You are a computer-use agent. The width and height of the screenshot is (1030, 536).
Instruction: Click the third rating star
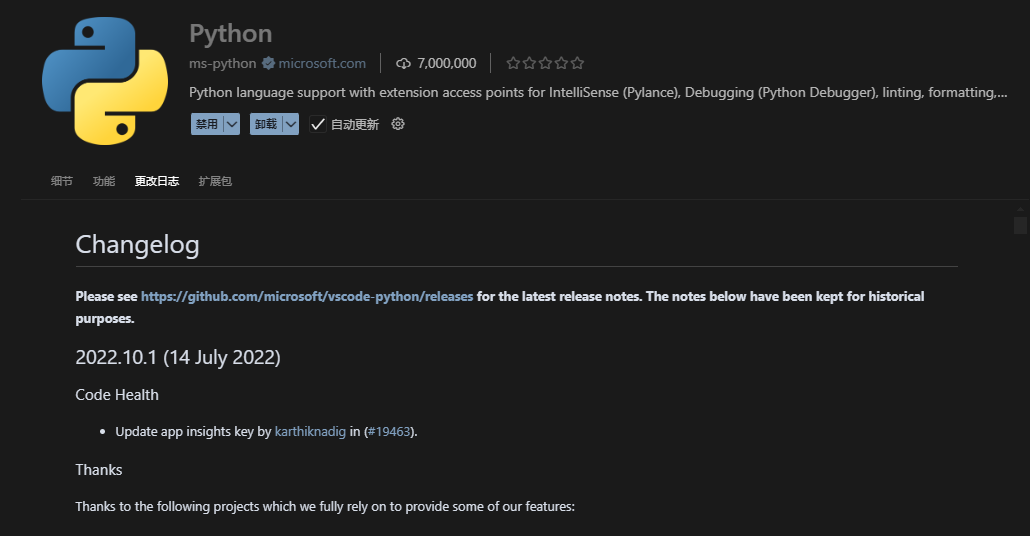click(545, 63)
